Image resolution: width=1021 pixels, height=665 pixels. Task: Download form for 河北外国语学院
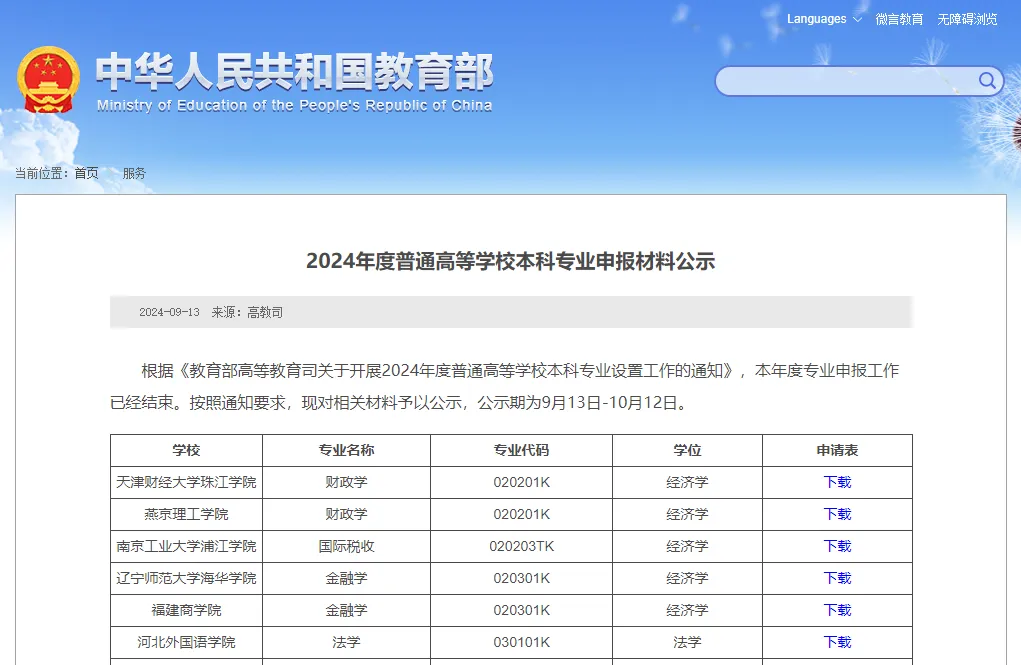click(x=837, y=642)
